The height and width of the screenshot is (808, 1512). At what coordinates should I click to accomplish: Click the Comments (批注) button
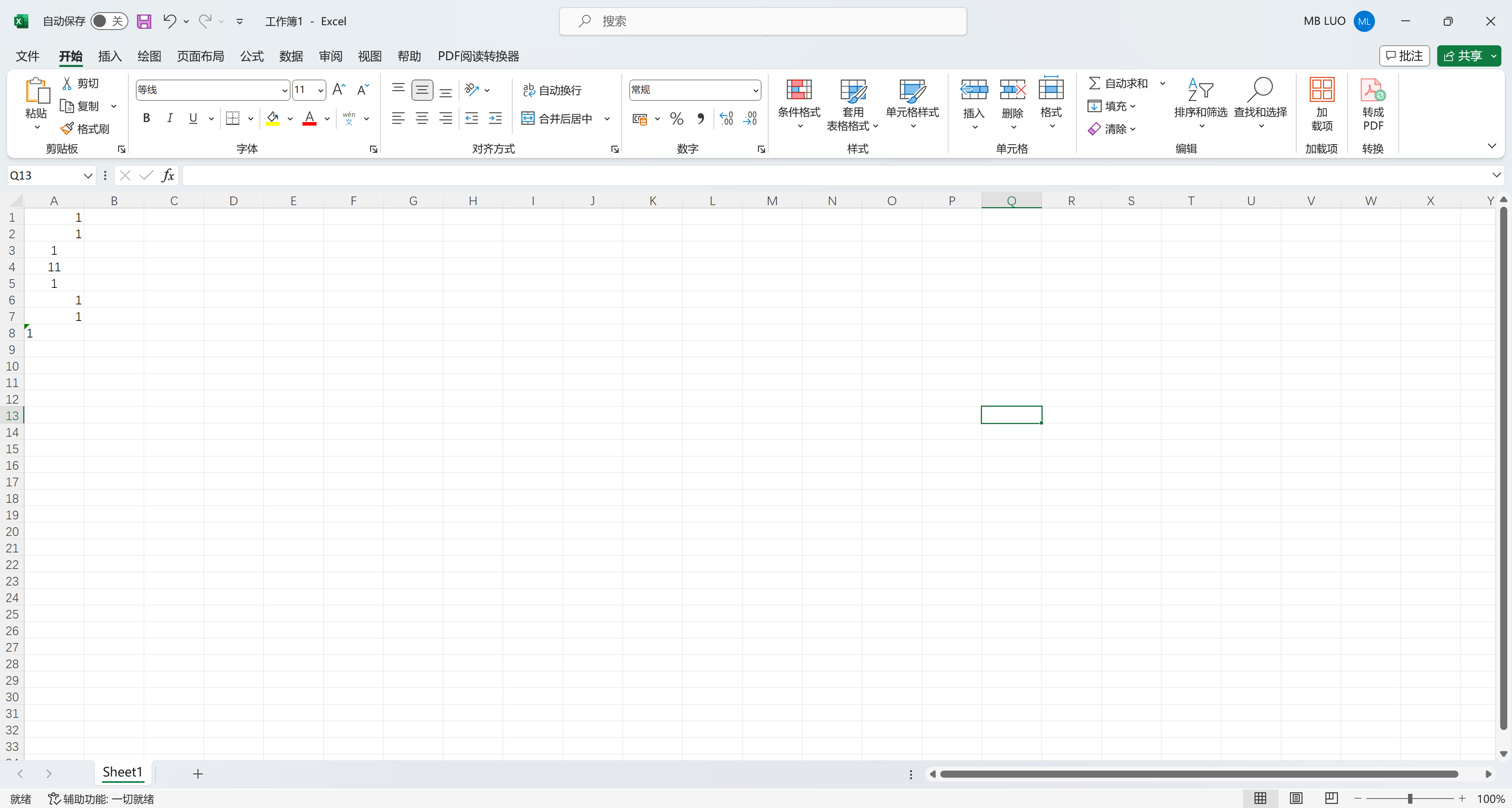coord(1404,56)
